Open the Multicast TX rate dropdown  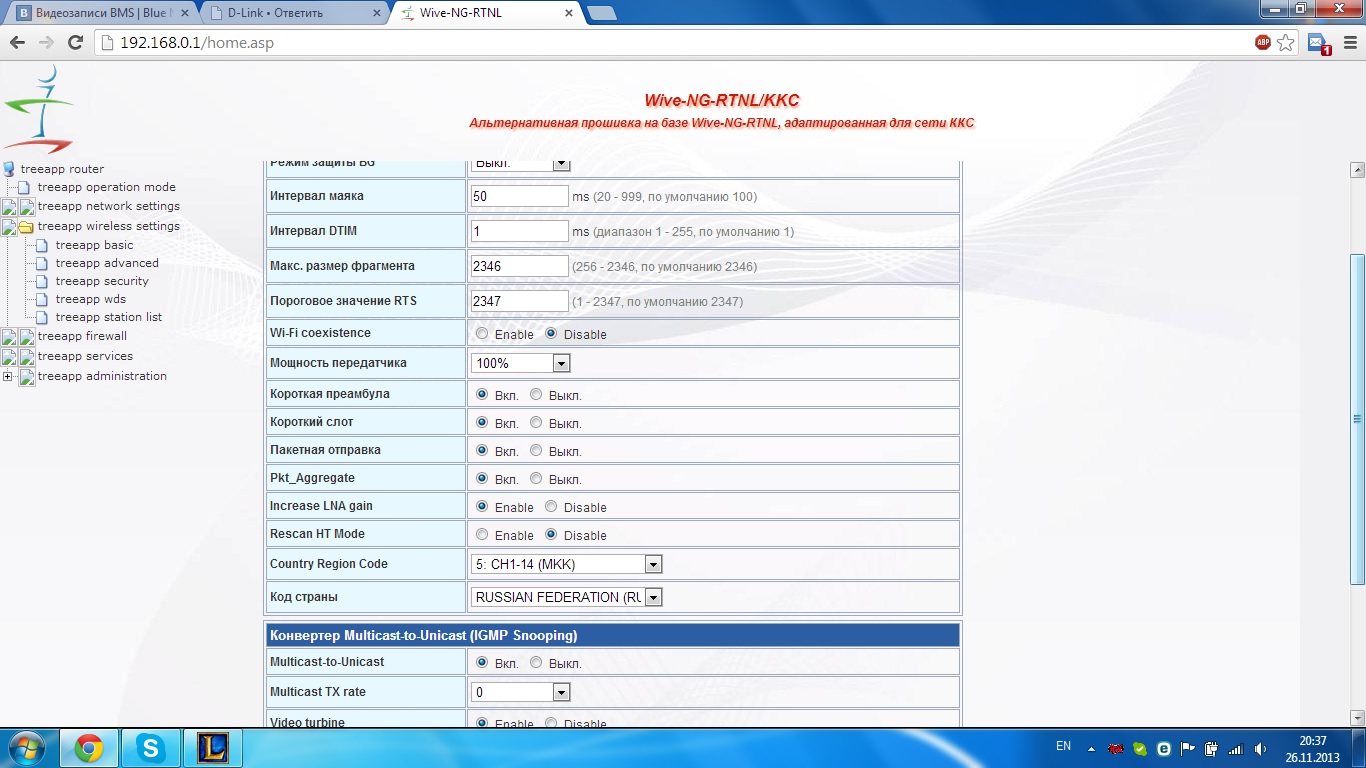tap(520, 692)
